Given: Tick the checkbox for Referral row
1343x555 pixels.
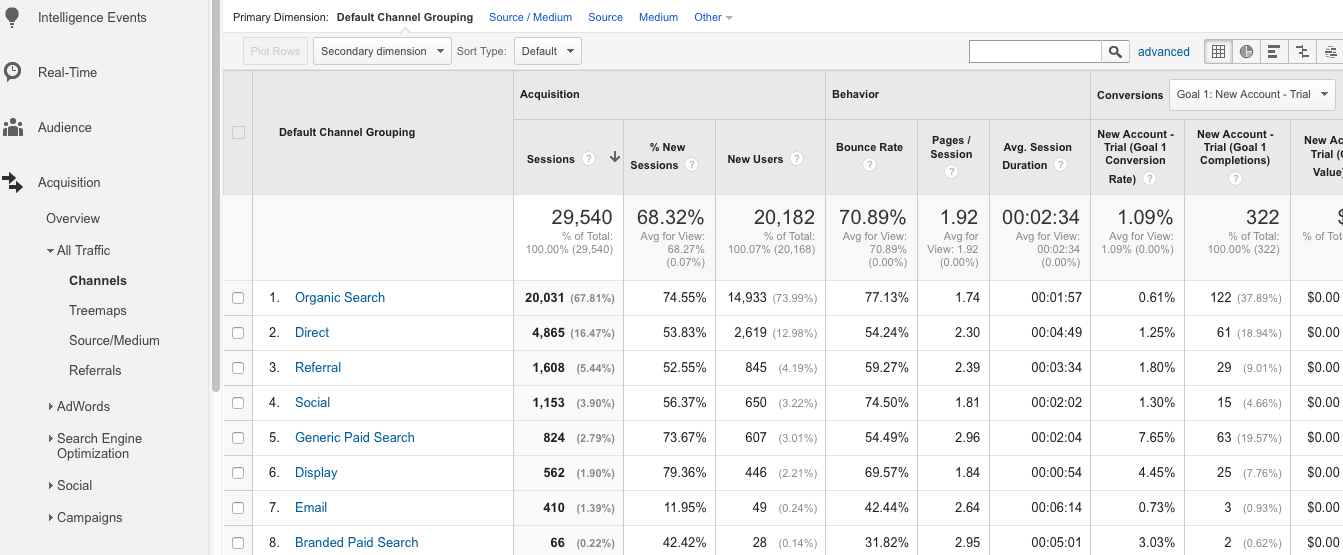Looking at the screenshot, I should tap(238, 368).
